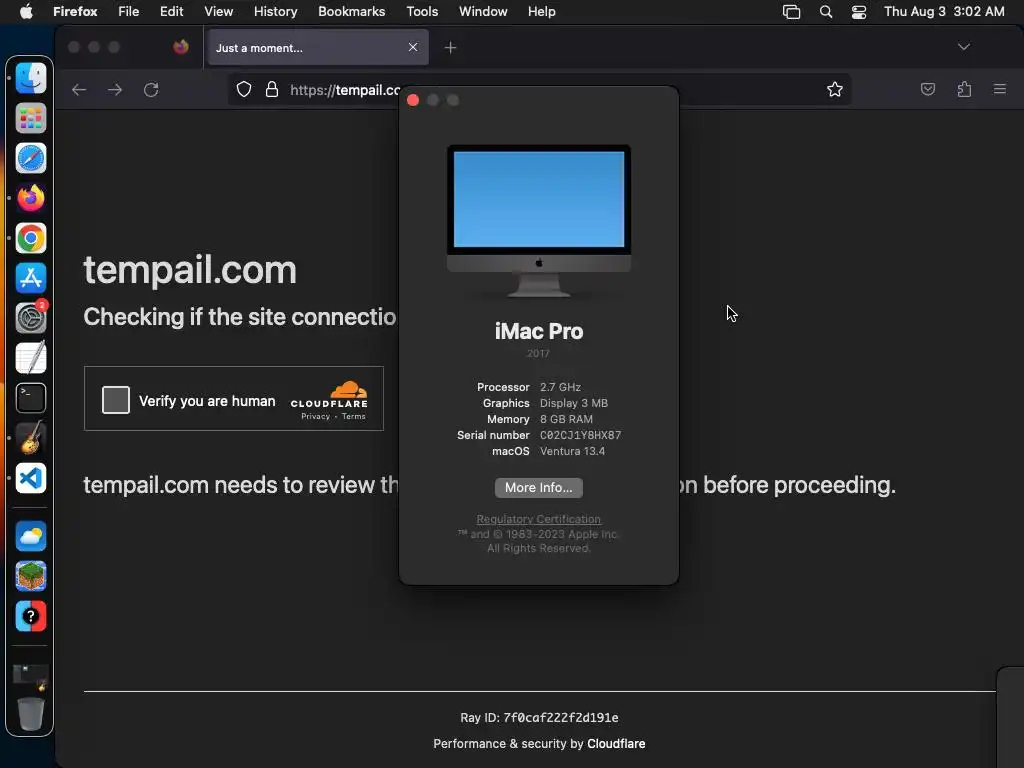Go forward in Firefox
Image resolution: width=1024 pixels, height=768 pixels.
tap(115, 89)
